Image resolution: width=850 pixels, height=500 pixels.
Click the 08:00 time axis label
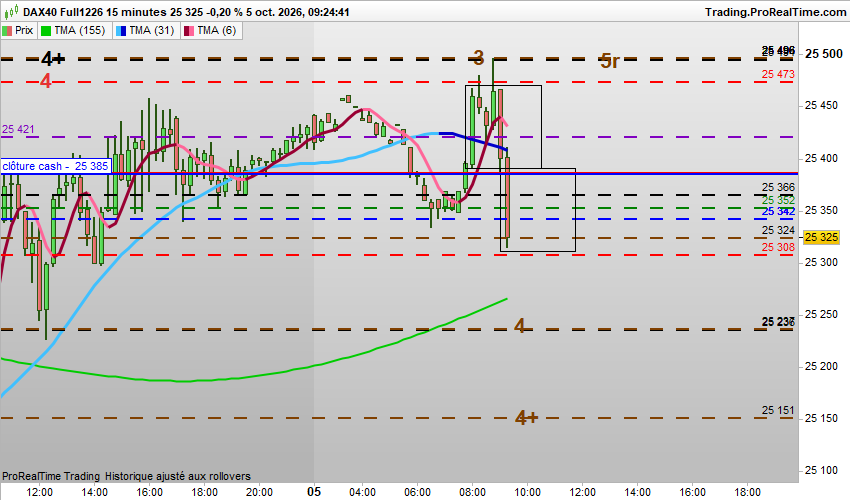(472, 492)
